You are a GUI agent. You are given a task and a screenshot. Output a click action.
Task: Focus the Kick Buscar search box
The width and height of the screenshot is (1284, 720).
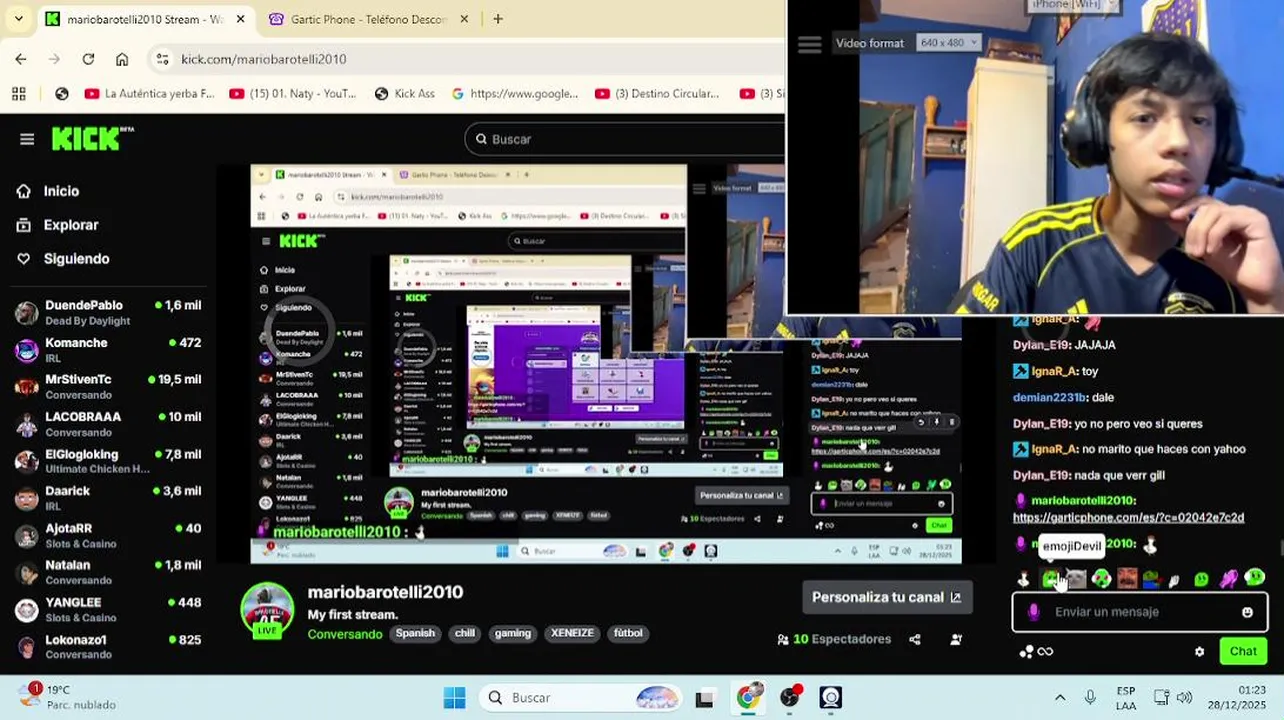pos(625,139)
